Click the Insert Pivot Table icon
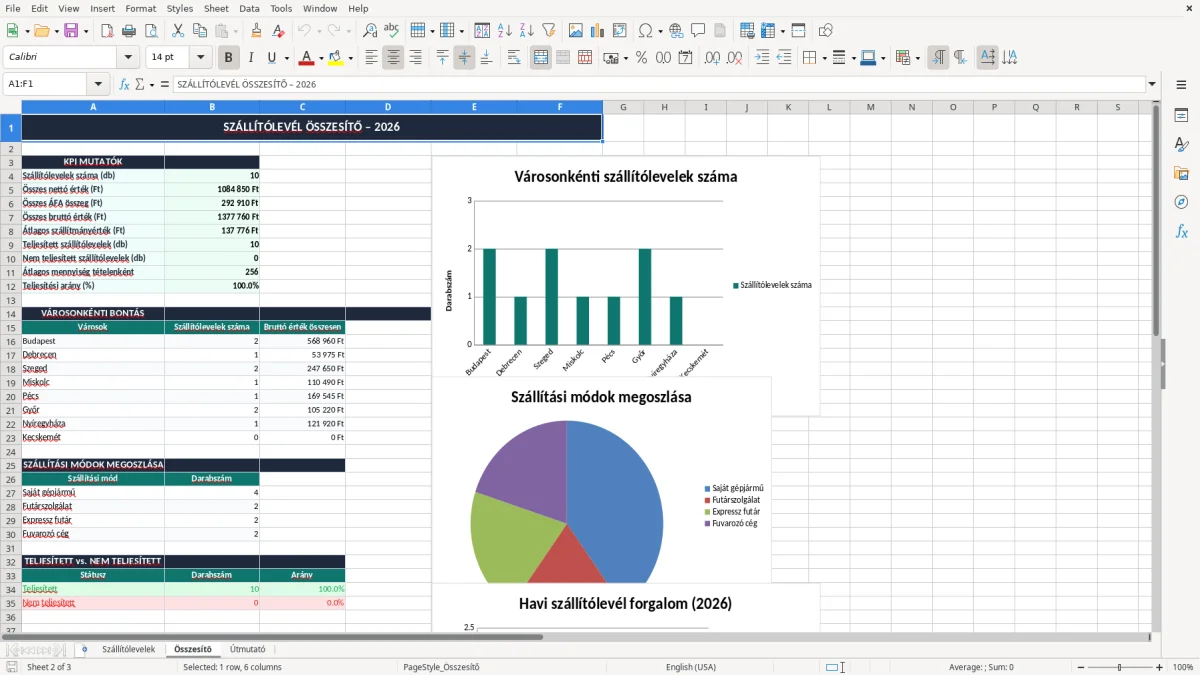Screen dimensions: 1200x675 [620, 31]
